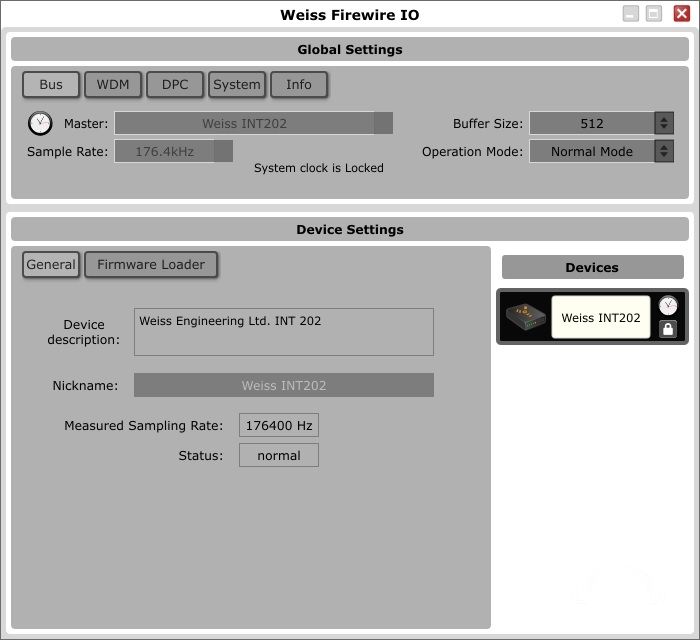Open the Master device dropdown

(x=254, y=123)
